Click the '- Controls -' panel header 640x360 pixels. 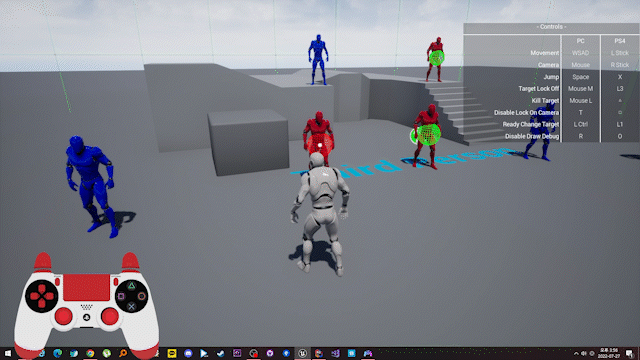click(x=551, y=27)
